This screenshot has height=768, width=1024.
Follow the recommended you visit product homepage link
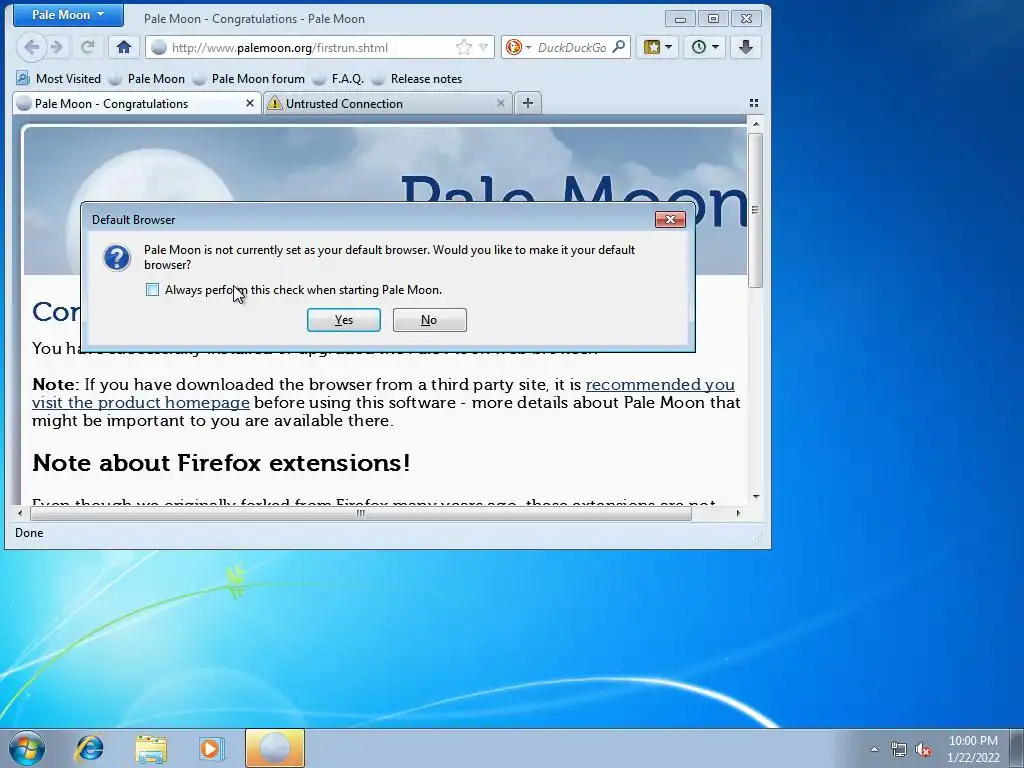[383, 393]
